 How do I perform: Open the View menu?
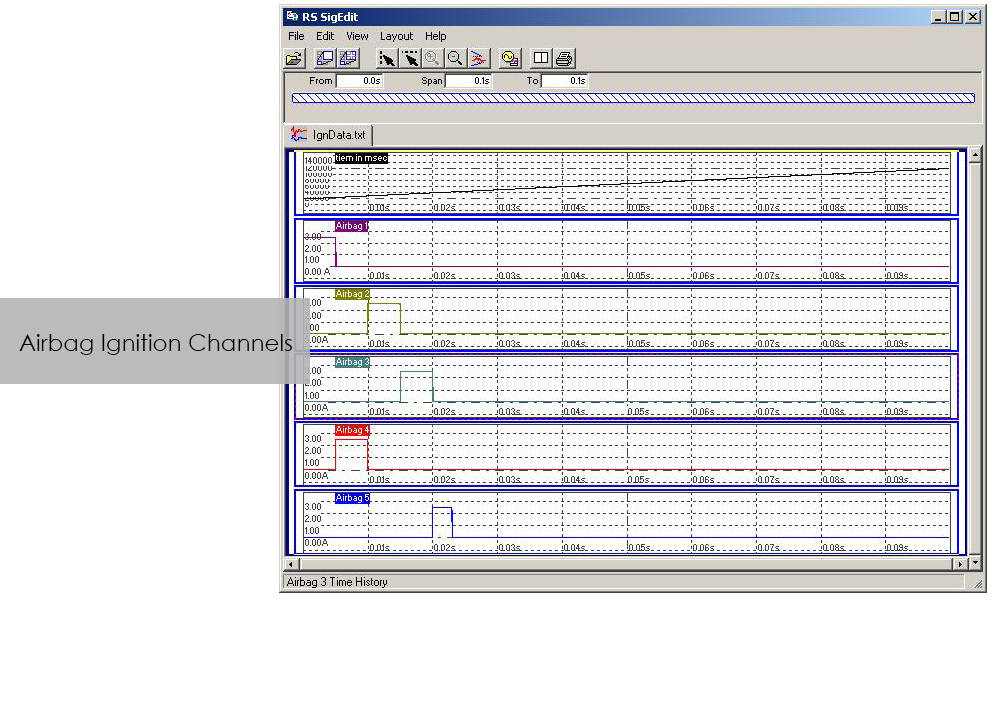(x=357, y=36)
